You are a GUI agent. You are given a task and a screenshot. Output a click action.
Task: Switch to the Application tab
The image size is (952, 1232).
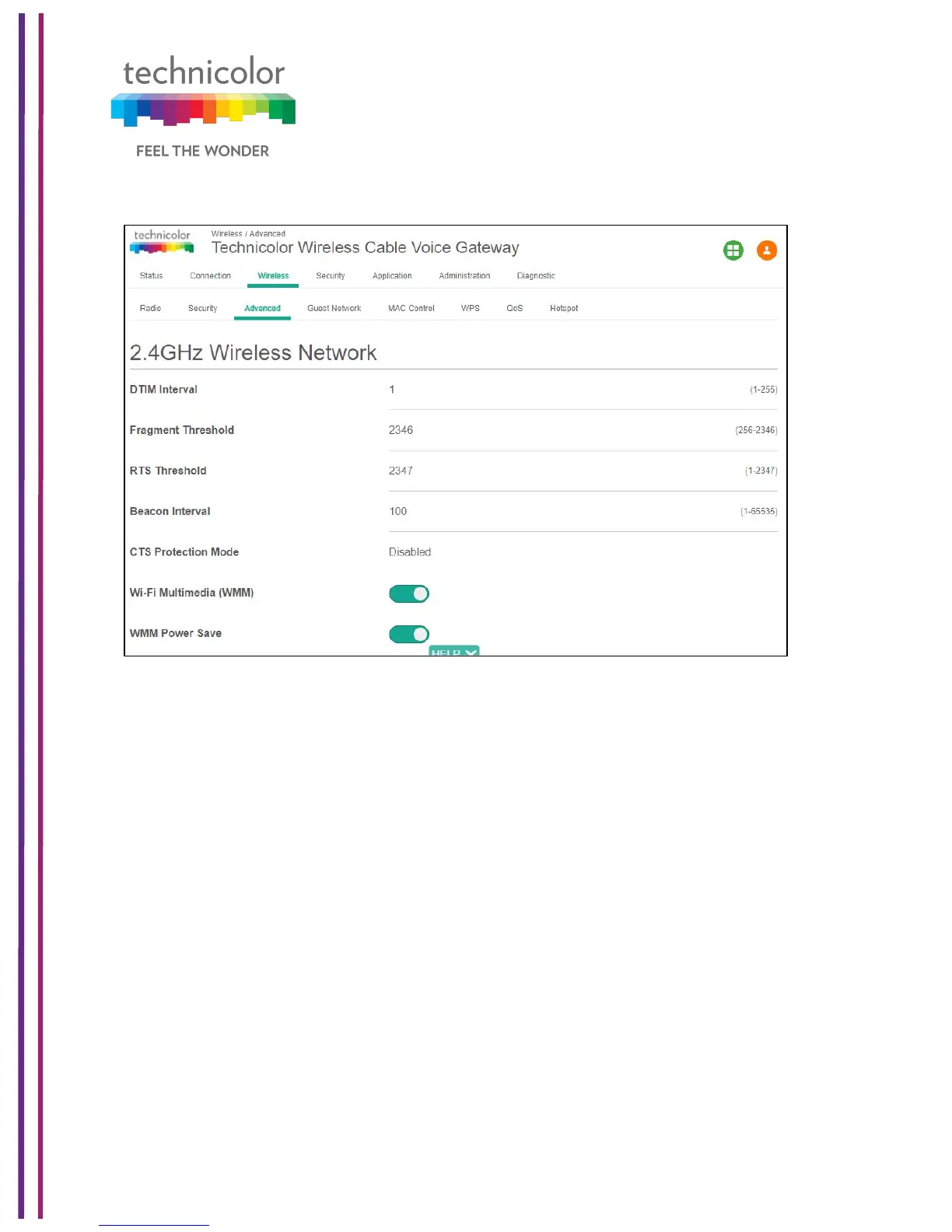(392, 276)
